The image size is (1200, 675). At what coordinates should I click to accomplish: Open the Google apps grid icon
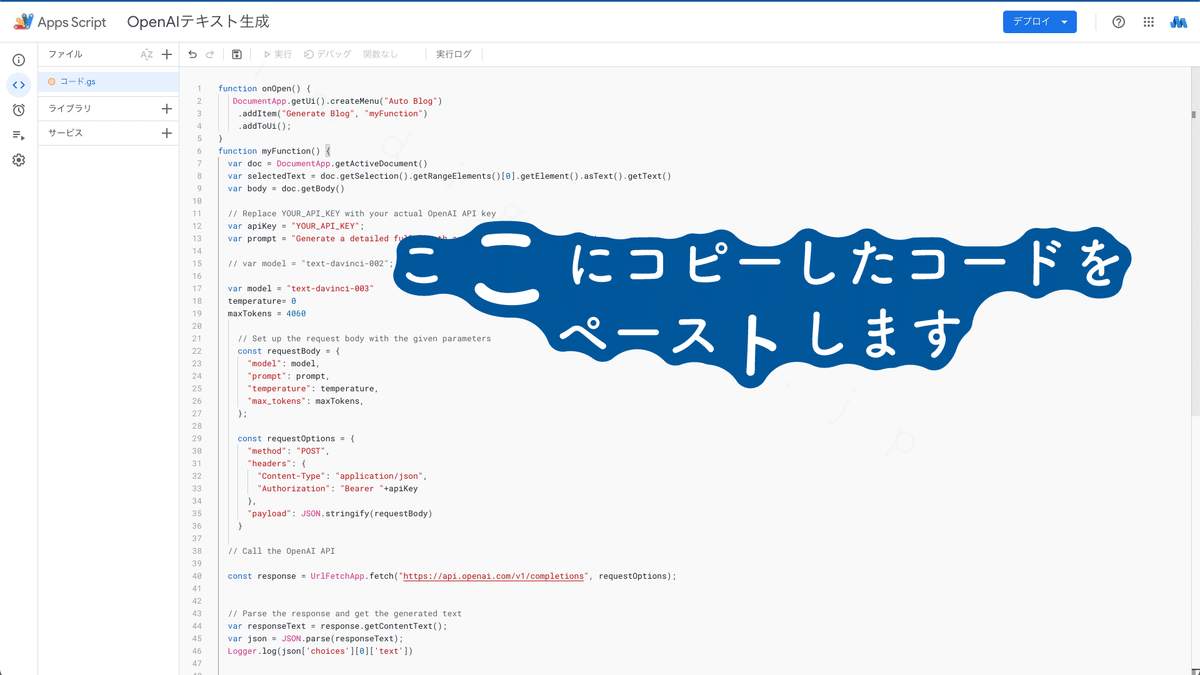tap(1148, 22)
